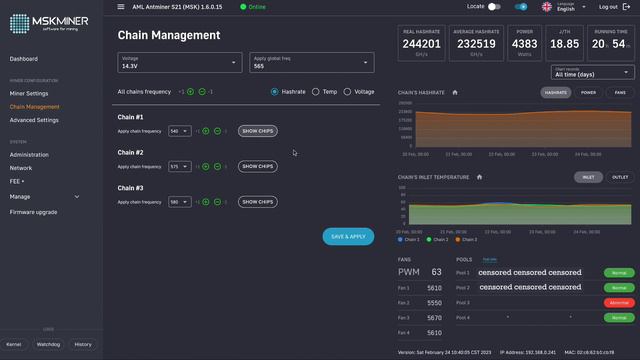Click Pool 1 Normal status badge

point(619,273)
